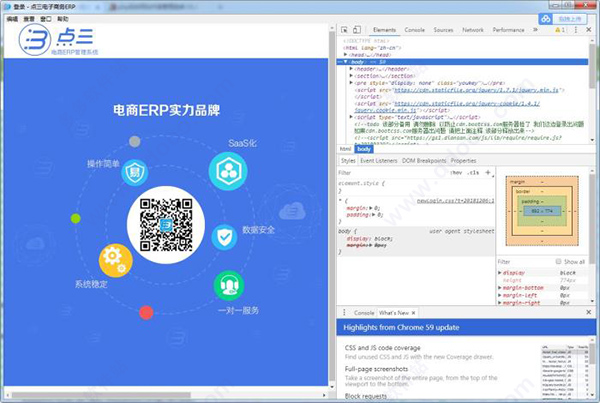Collapse the body element node
The image size is (600, 403).
coord(346,62)
